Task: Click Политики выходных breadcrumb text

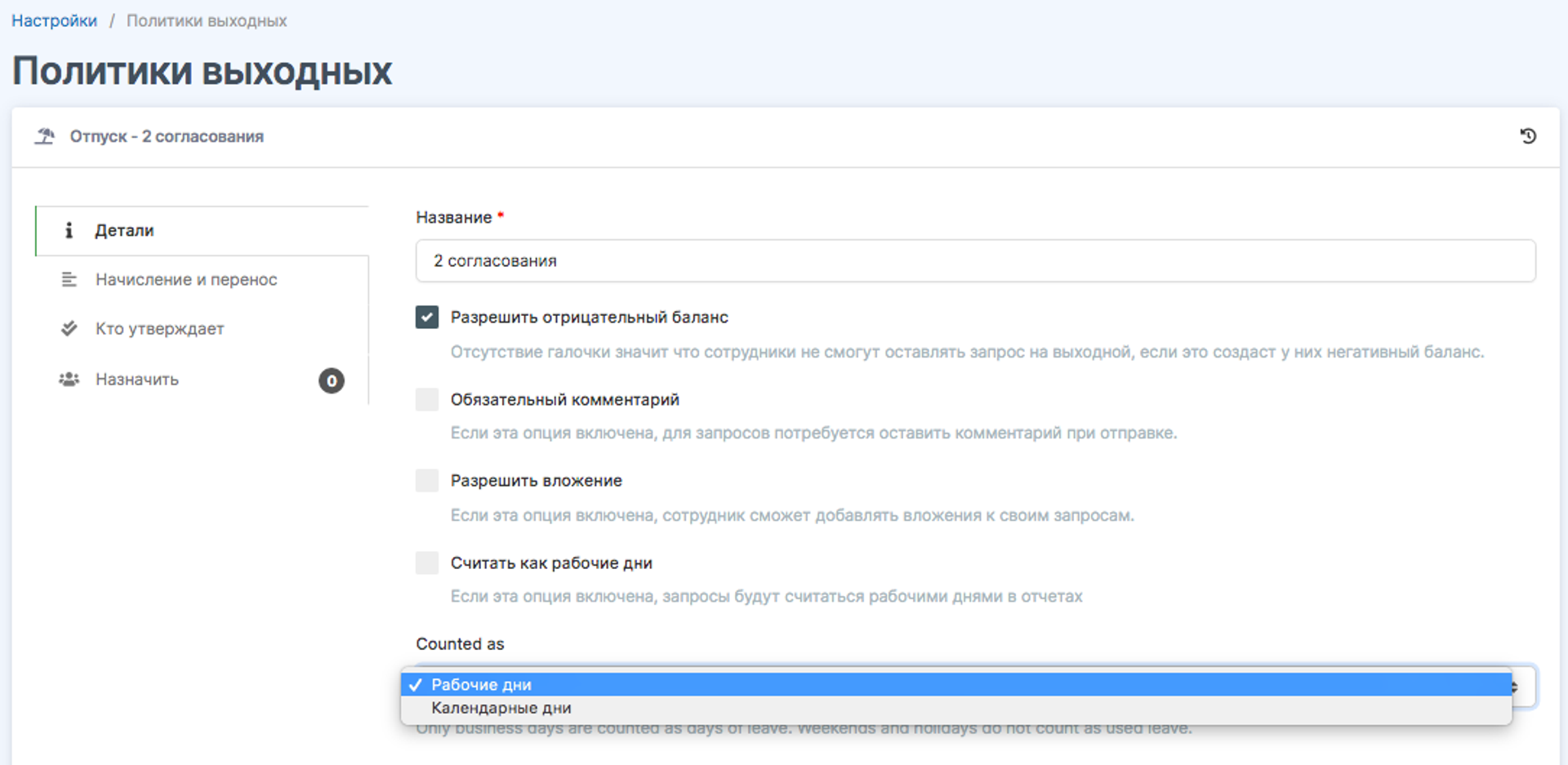Action: (207, 20)
